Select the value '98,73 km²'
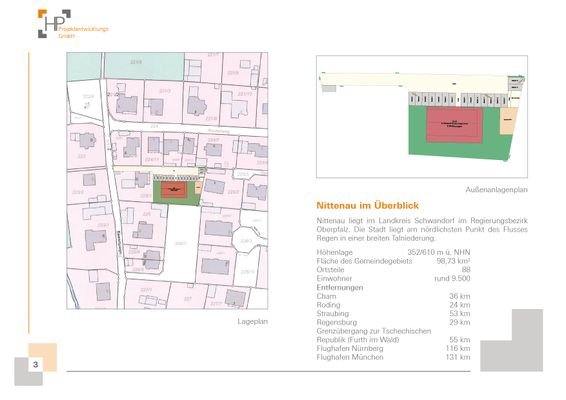The image size is (566, 400). [453, 261]
